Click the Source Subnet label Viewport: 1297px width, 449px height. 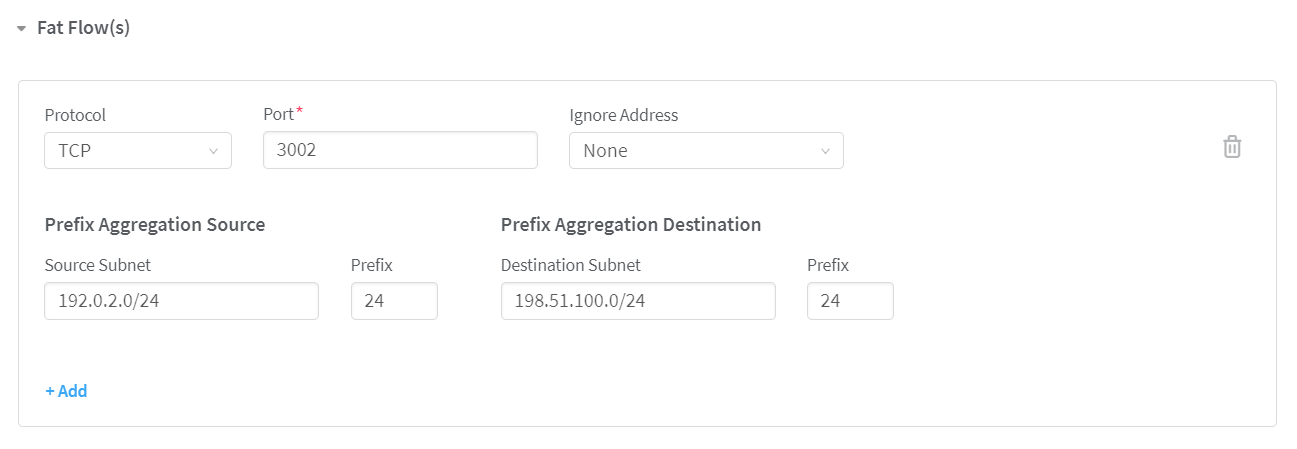[x=98, y=265]
